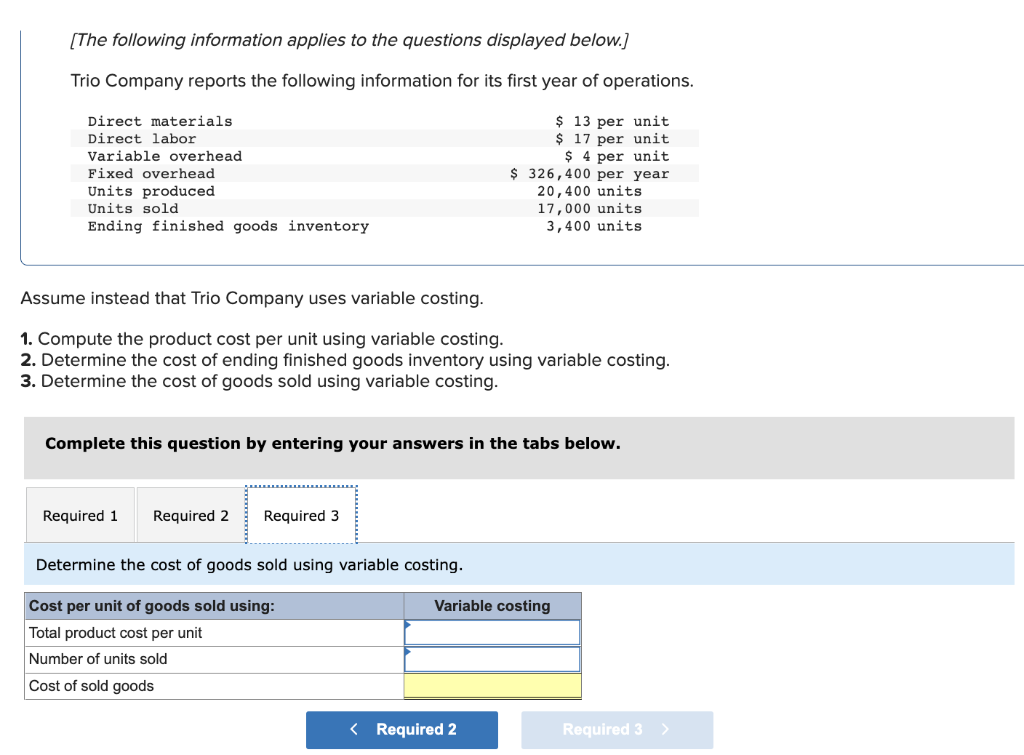Click the back chevron on Required 2 button
The height and width of the screenshot is (755, 1024).
click(353, 729)
